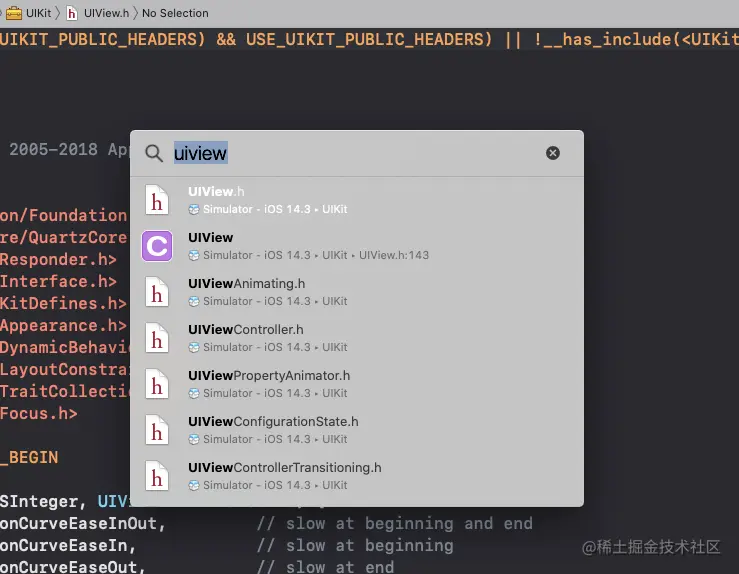Click SDK icon under UIViewPropertyAnimator.h subtitle

pos(194,393)
